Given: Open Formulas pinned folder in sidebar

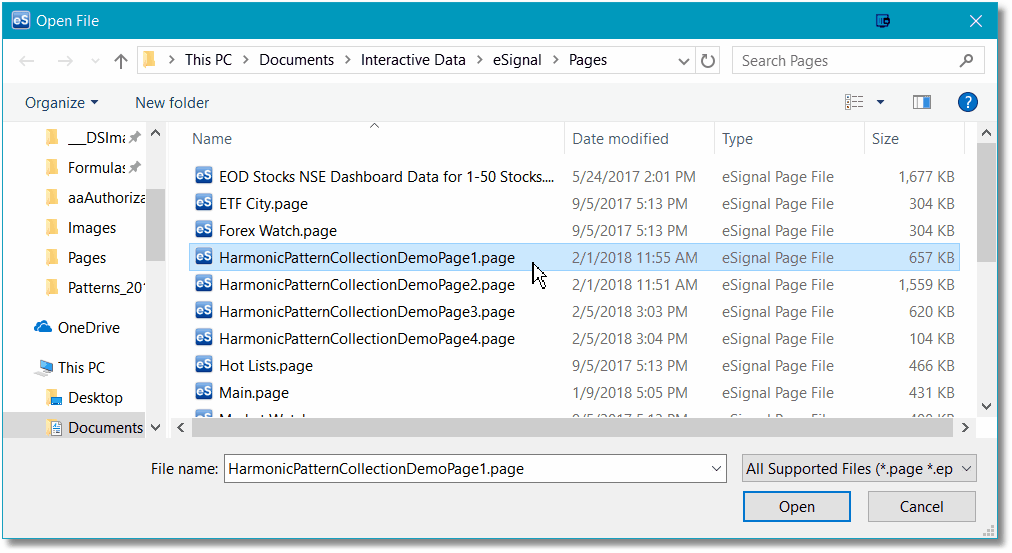Looking at the screenshot, I should click(96, 168).
